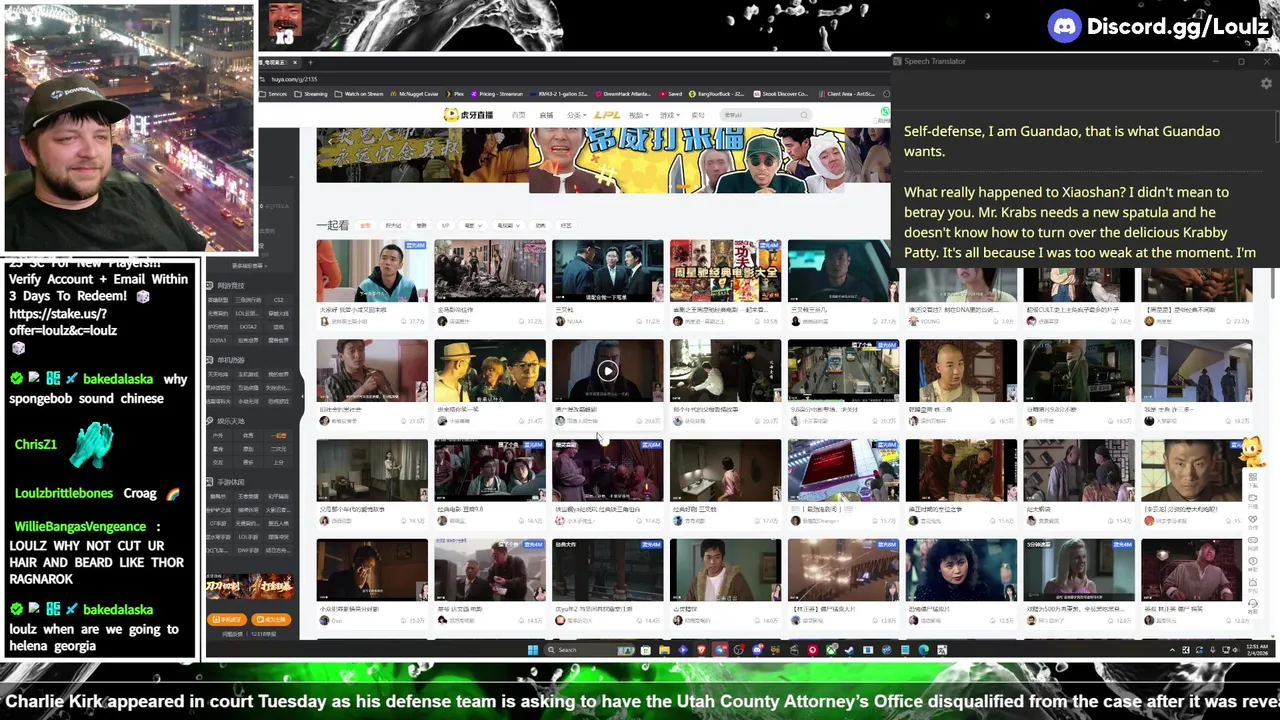Click the microphone icon in system tray
The height and width of the screenshot is (720, 1280).
point(1213,649)
